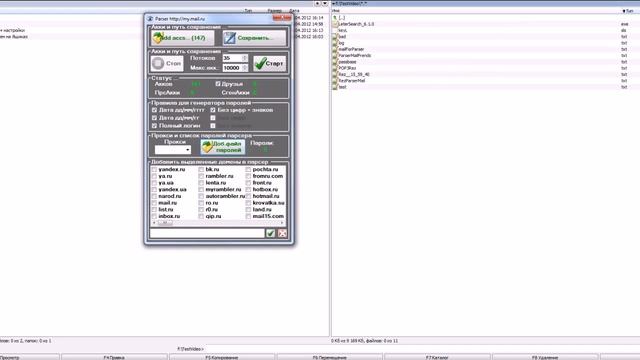Check the yandex.ua domain box

154,189
